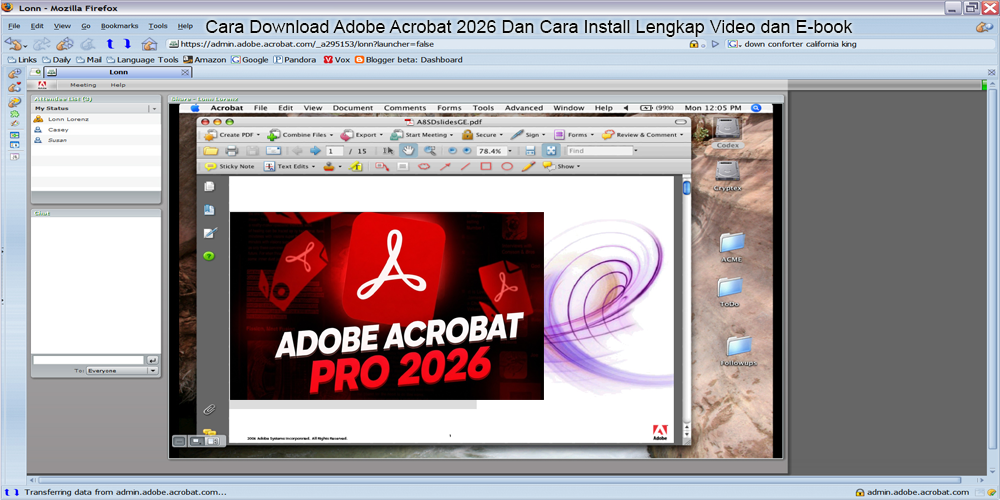1000x500 pixels.
Task: Open Help menu in Connect meeting bar
Action: 118,85
